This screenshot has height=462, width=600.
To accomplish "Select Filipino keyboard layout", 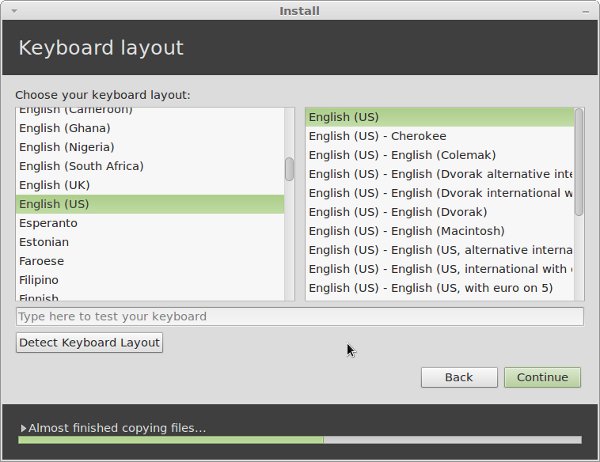I will point(39,280).
